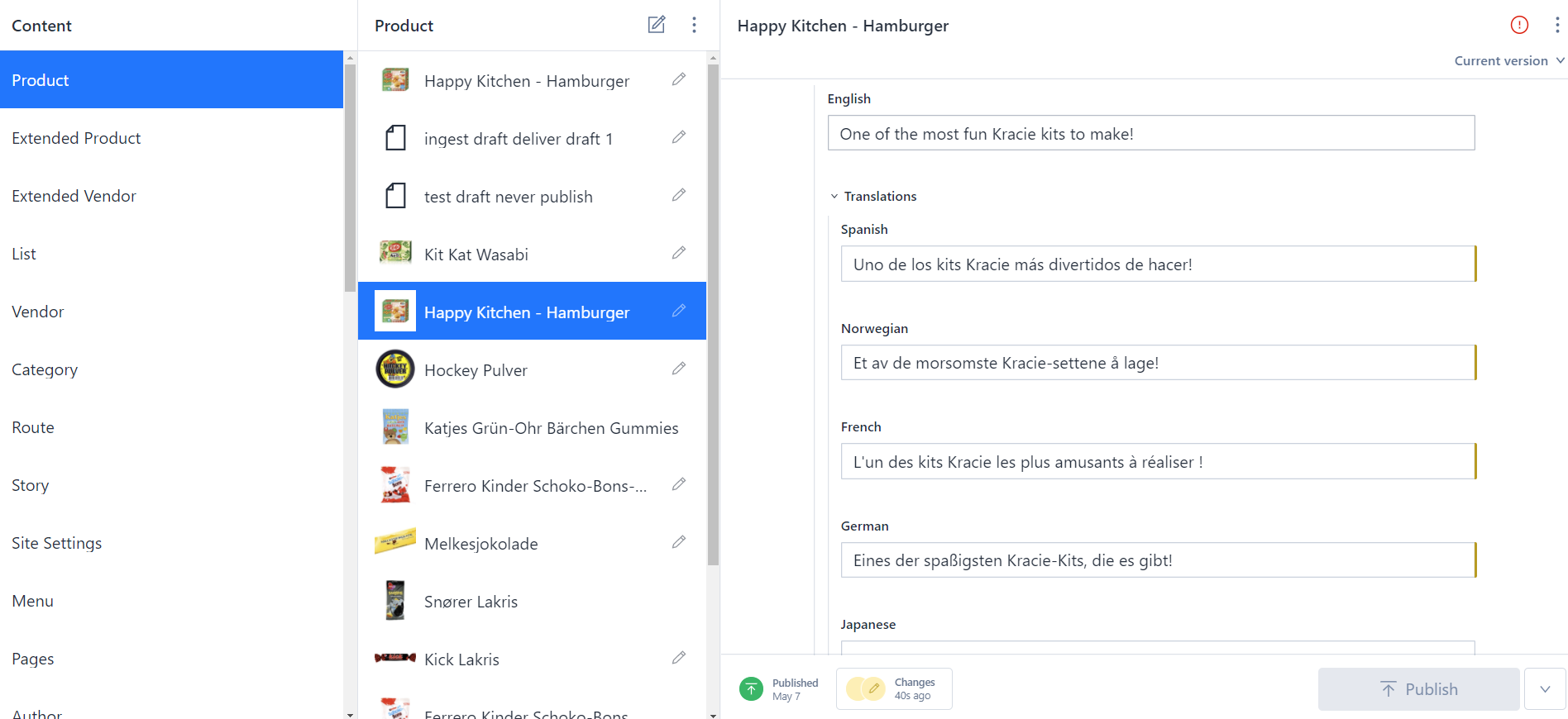This screenshot has width=1568, height=719.
Task: Select Katjes Grün-Ohr Bärchen Gummies thumbnail
Action: 395,427
